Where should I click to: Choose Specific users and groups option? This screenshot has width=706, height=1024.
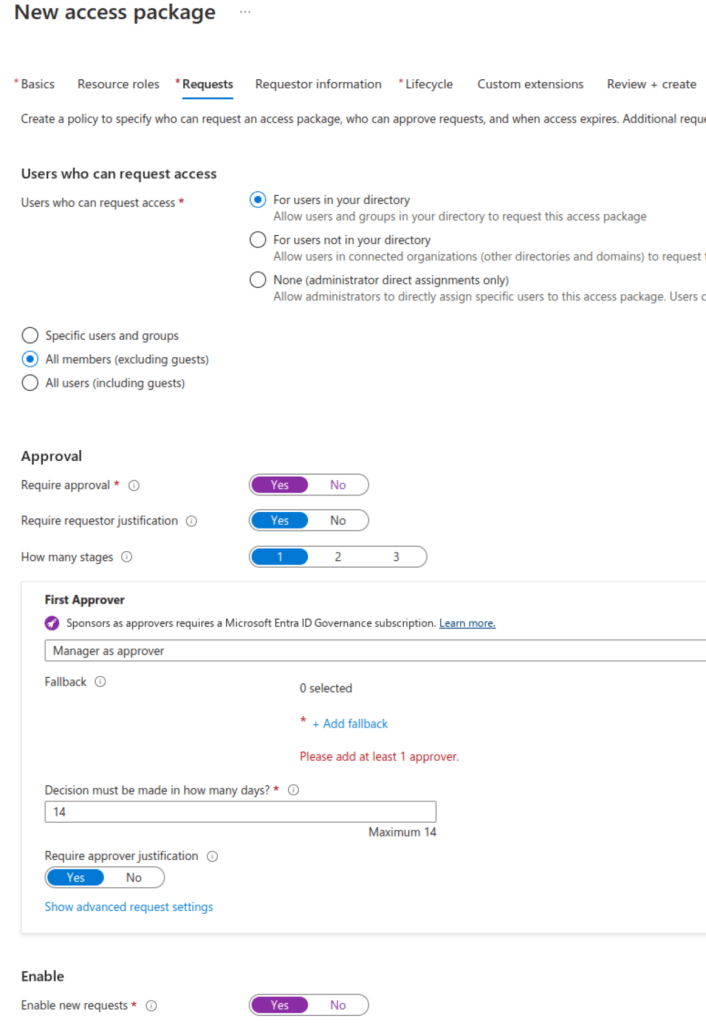click(30, 336)
